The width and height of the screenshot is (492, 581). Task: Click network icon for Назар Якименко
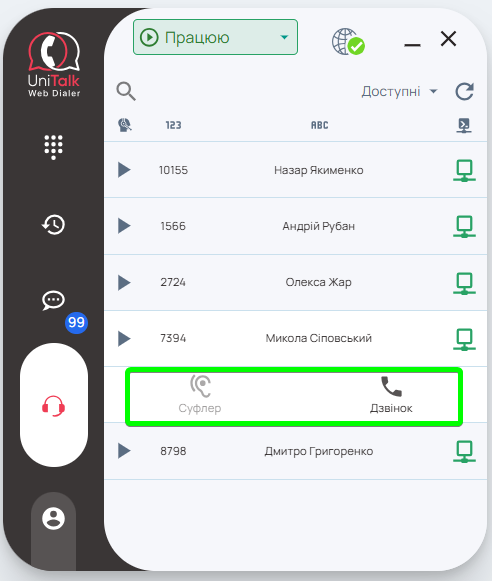click(x=464, y=170)
